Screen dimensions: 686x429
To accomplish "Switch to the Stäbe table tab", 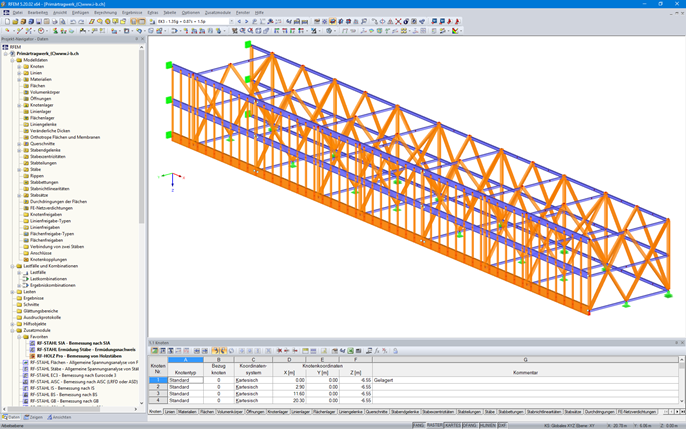I will [x=490, y=412].
